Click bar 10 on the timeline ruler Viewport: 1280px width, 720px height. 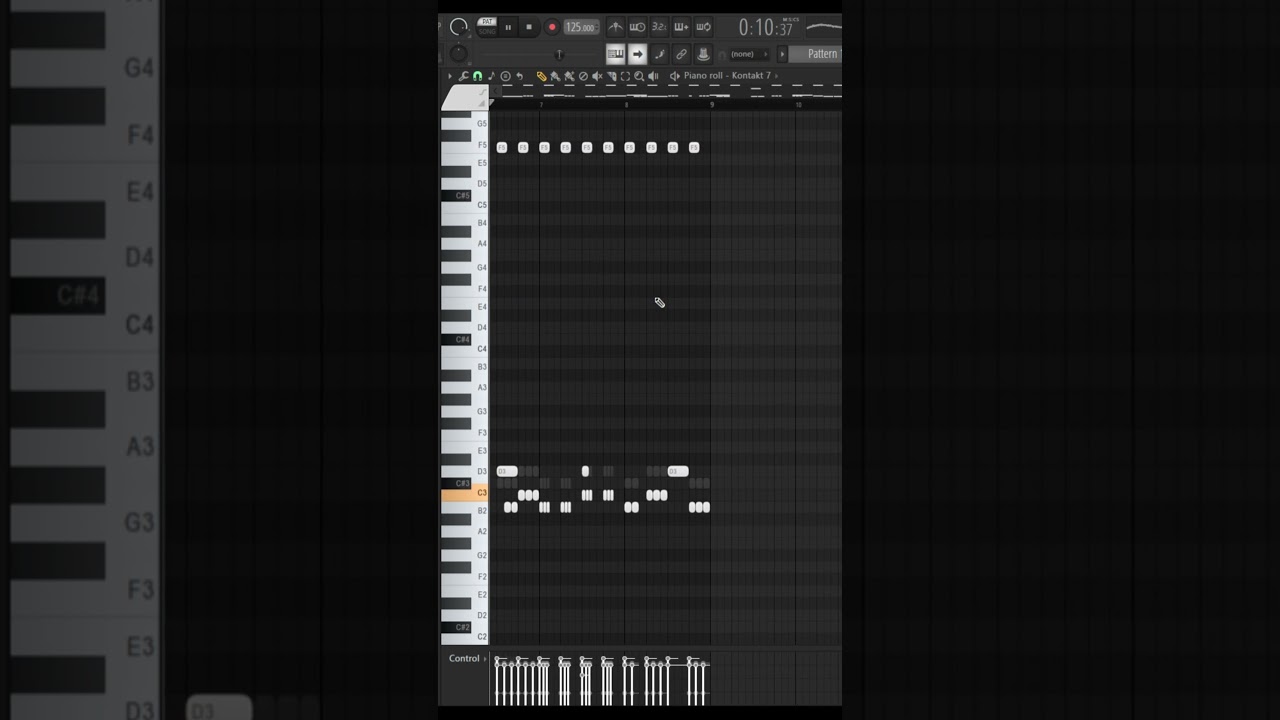(798, 104)
